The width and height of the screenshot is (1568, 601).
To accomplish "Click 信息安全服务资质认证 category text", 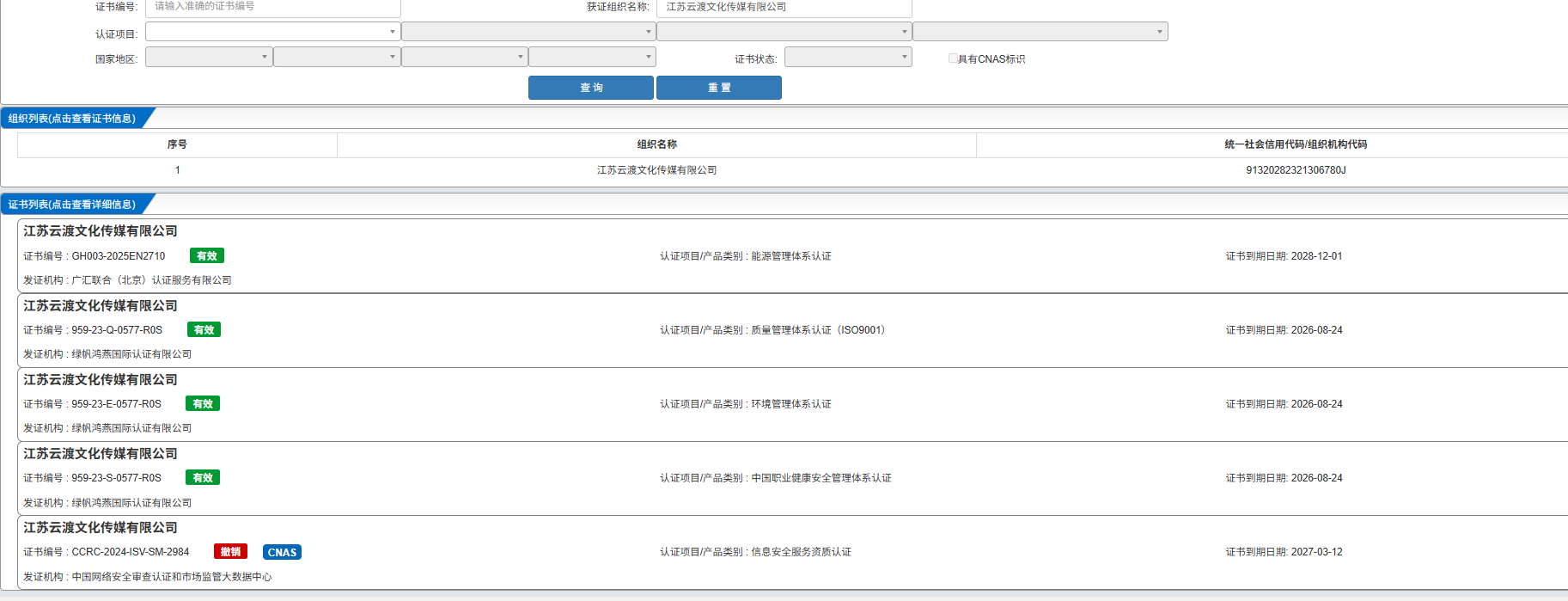I will [x=801, y=552].
